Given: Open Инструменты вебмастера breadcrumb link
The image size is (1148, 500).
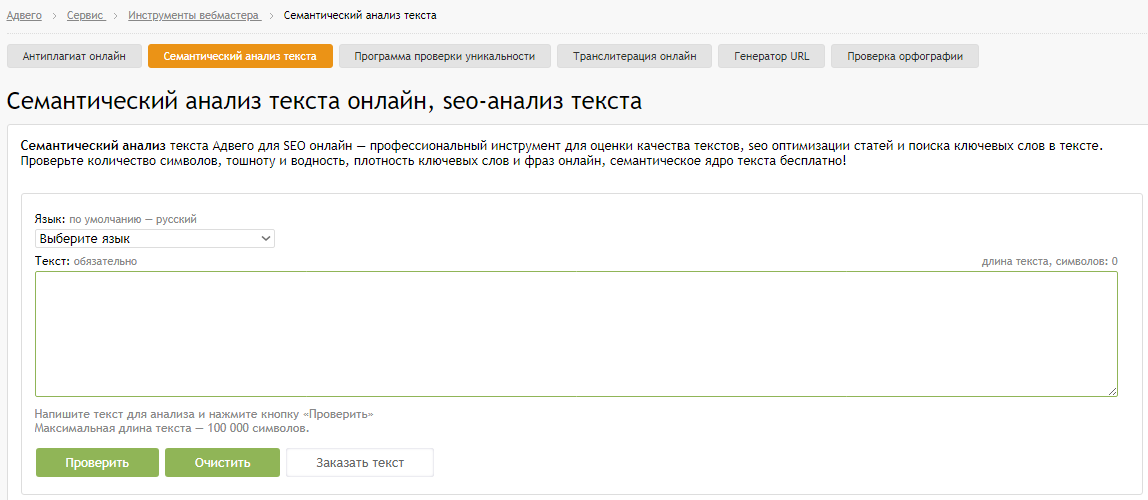Looking at the screenshot, I should coord(195,15).
